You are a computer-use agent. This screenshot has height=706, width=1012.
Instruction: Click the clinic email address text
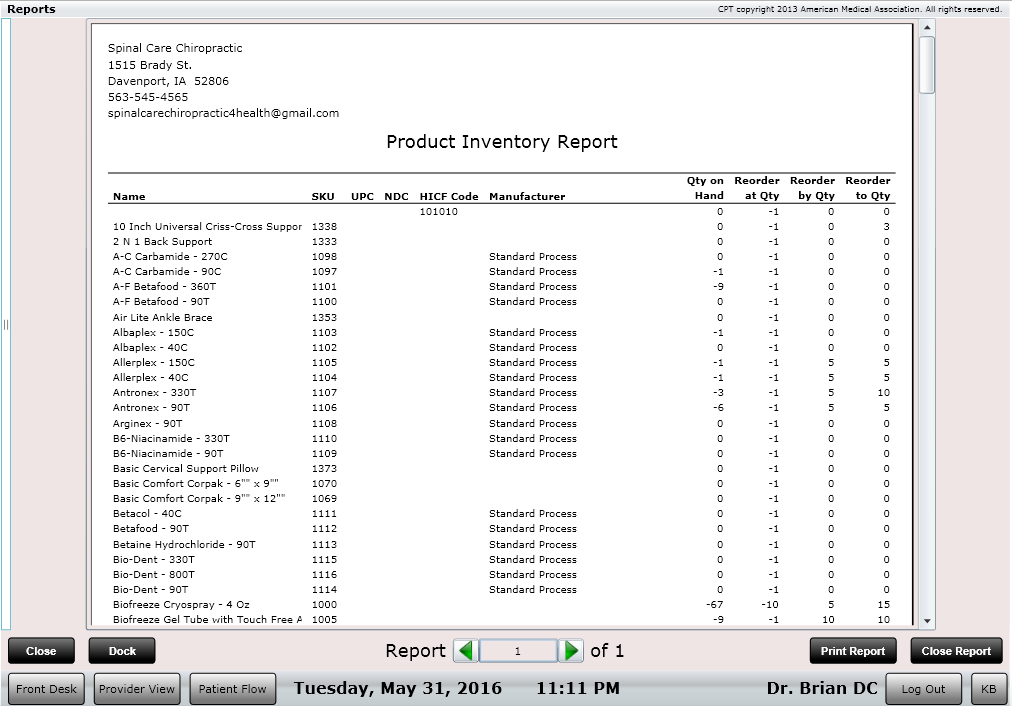click(x=227, y=113)
